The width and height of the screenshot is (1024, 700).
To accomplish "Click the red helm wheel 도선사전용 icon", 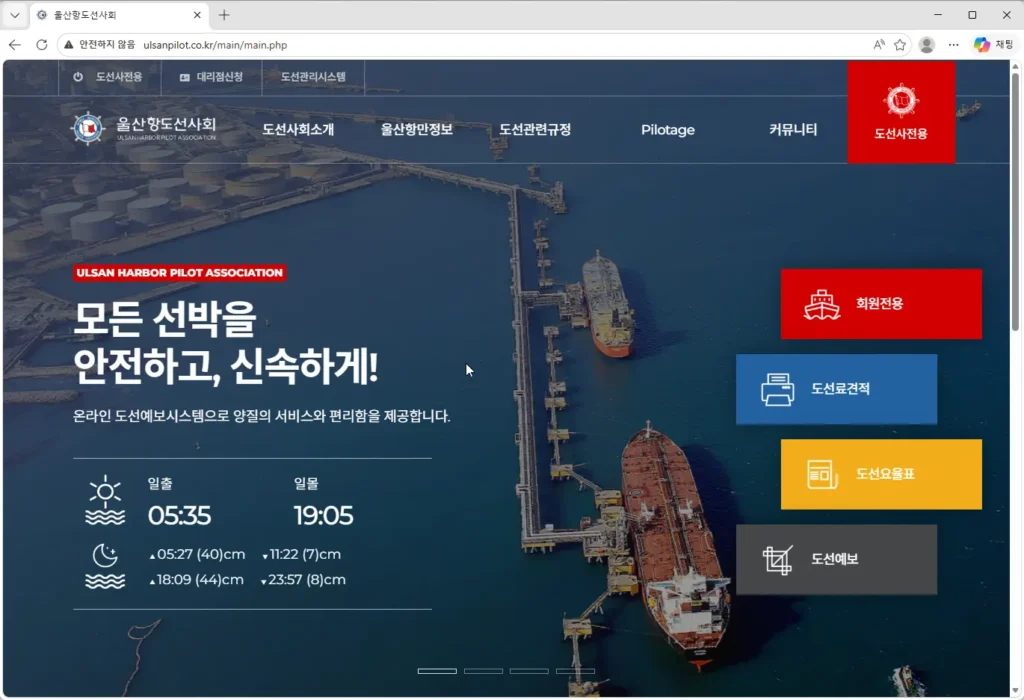I will click(x=901, y=101).
